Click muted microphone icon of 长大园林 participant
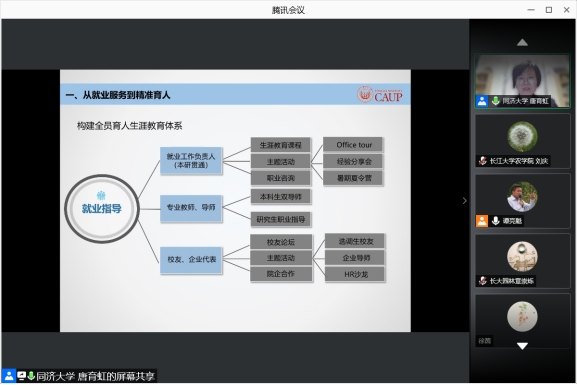Image resolution: width=577 pixels, height=385 pixels. (x=483, y=281)
